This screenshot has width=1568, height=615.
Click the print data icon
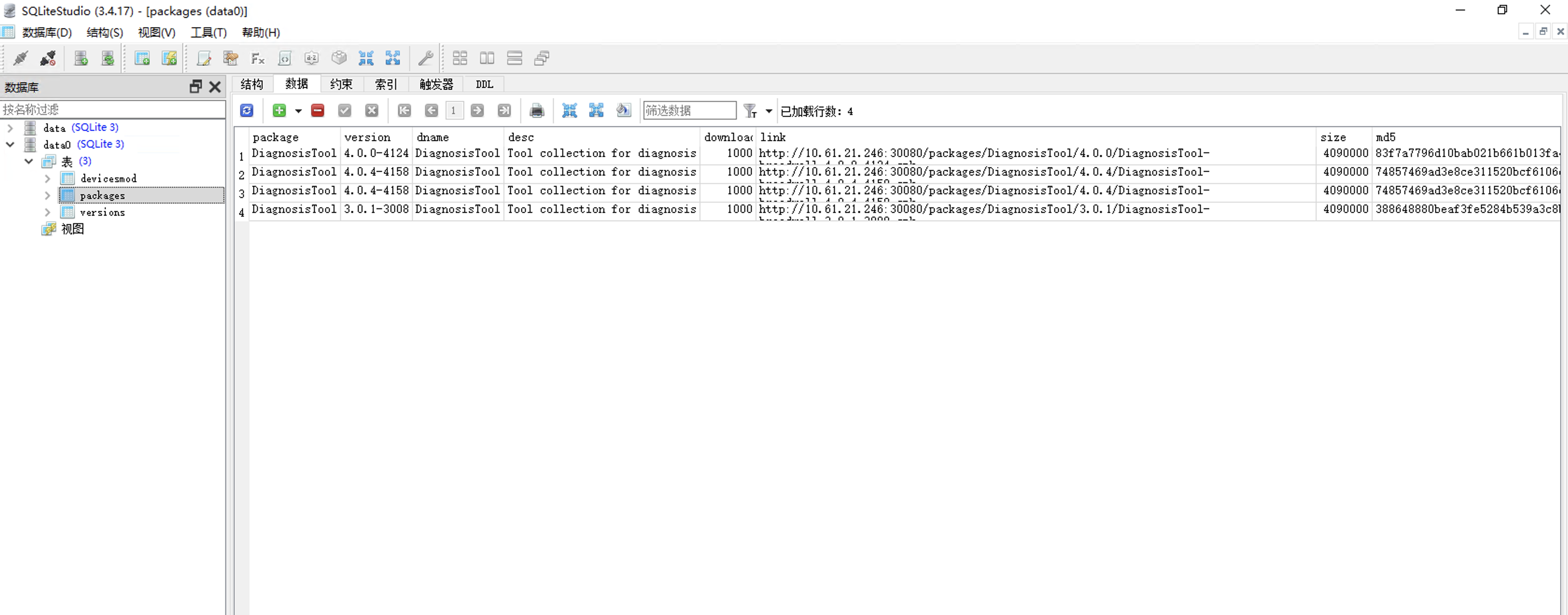coord(536,111)
